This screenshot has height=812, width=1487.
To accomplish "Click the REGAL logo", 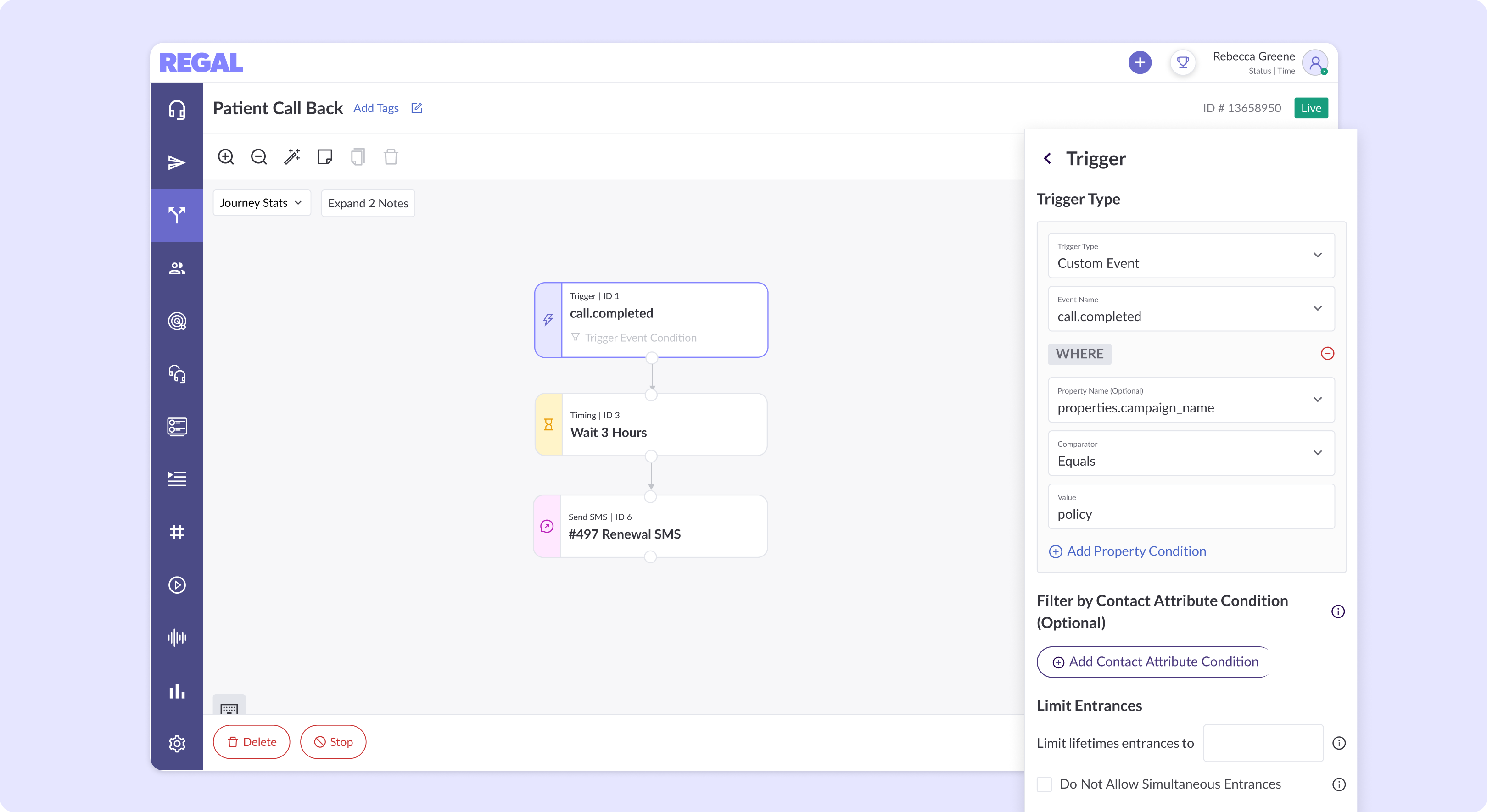I will tap(201, 62).
